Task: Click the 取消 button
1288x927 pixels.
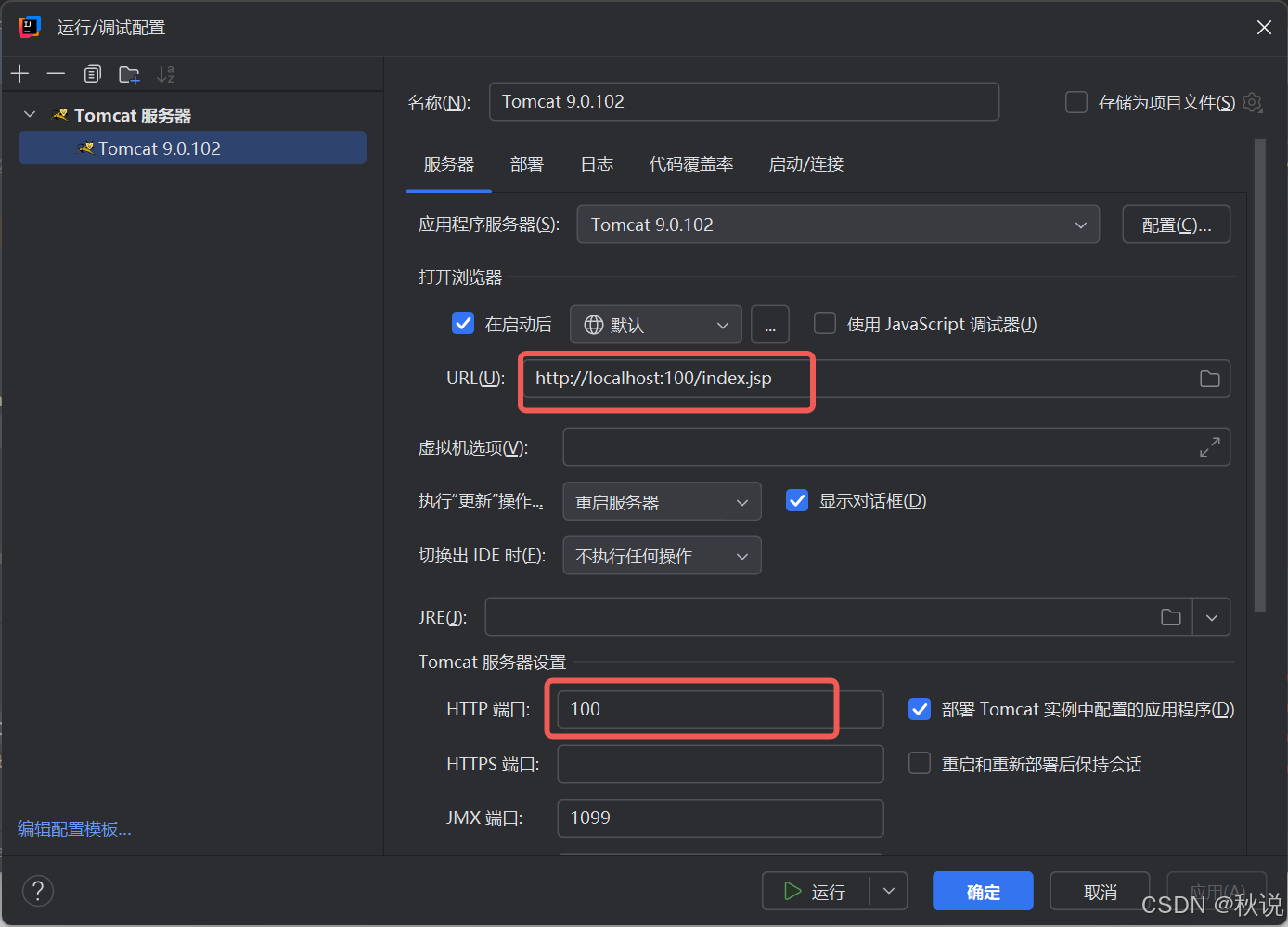Action: tap(1101, 891)
